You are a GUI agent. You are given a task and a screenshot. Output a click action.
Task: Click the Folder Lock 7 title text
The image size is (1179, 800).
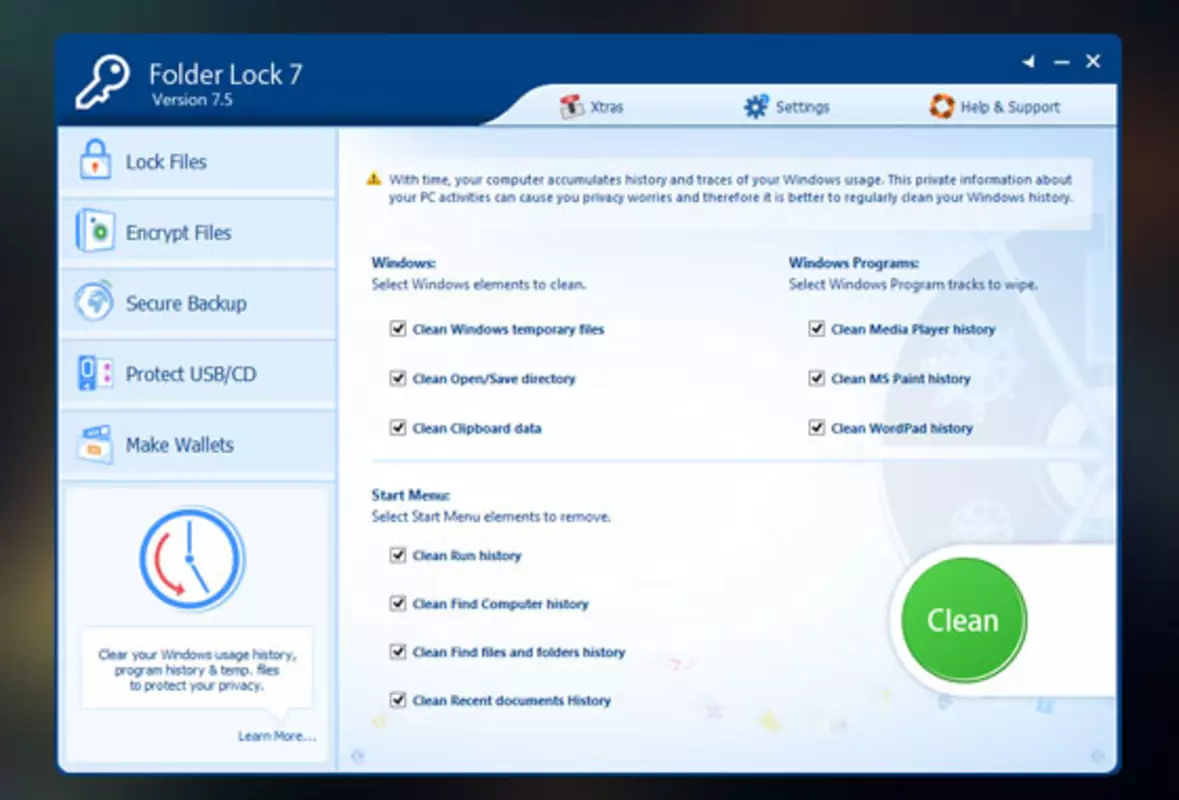(226, 74)
